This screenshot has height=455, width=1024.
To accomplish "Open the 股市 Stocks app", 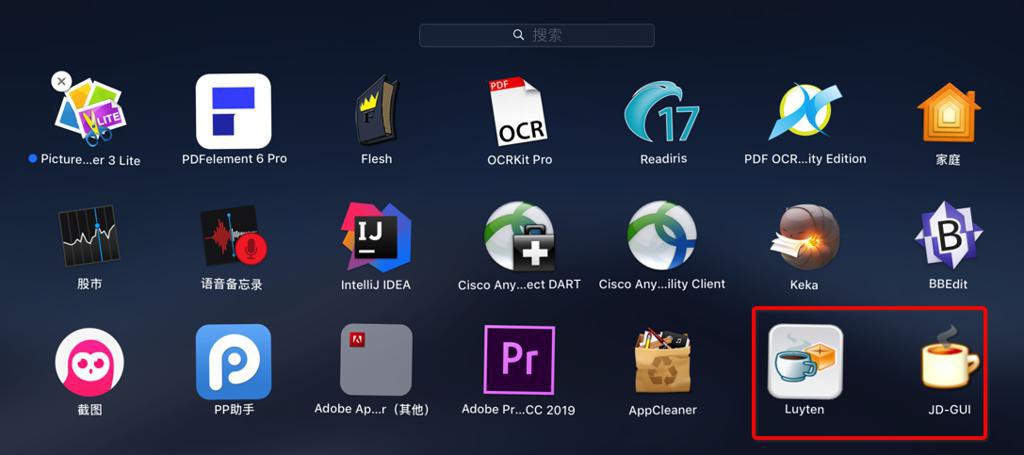I will (x=89, y=236).
